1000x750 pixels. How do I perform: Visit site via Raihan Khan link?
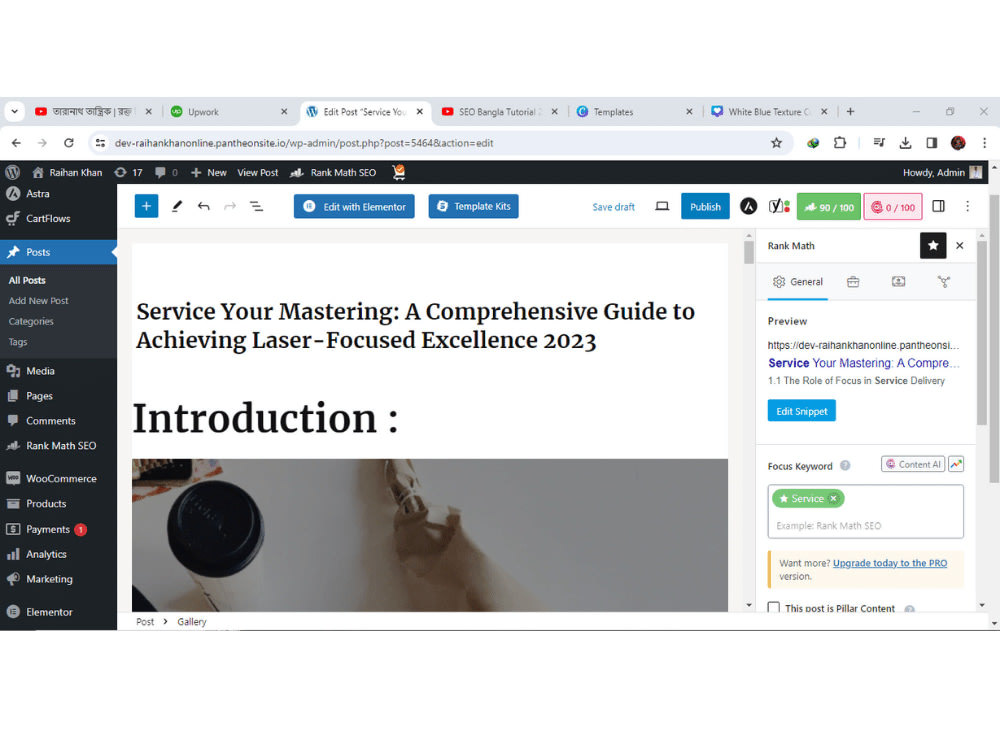(x=68, y=172)
